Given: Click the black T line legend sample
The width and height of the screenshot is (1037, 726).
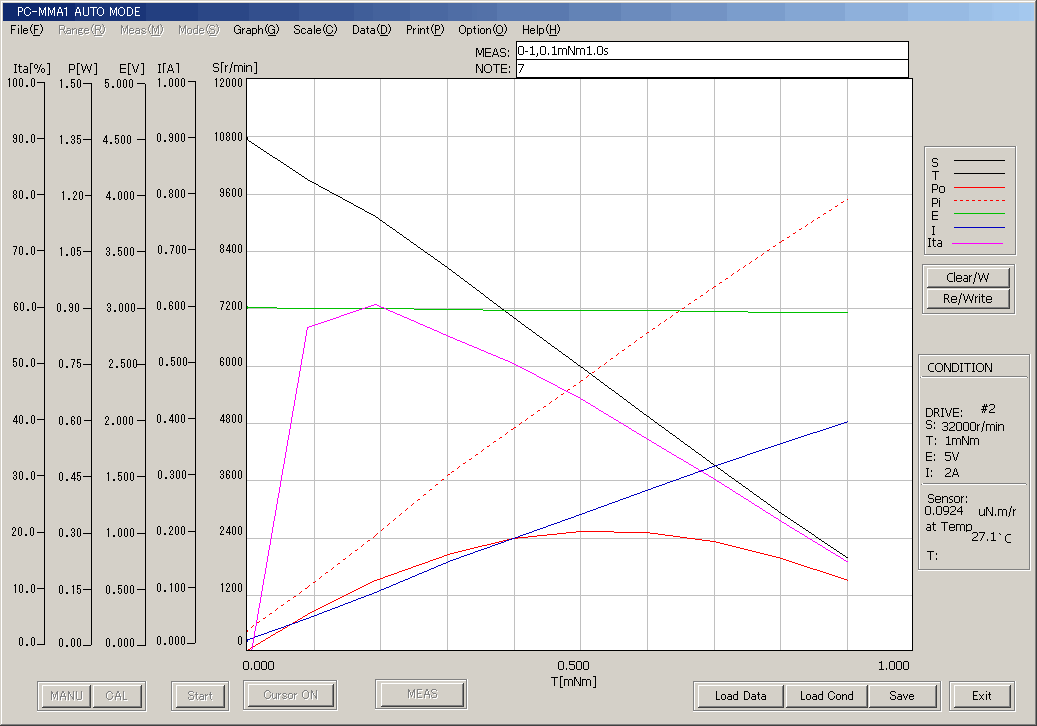Looking at the screenshot, I should click(x=979, y=173).
